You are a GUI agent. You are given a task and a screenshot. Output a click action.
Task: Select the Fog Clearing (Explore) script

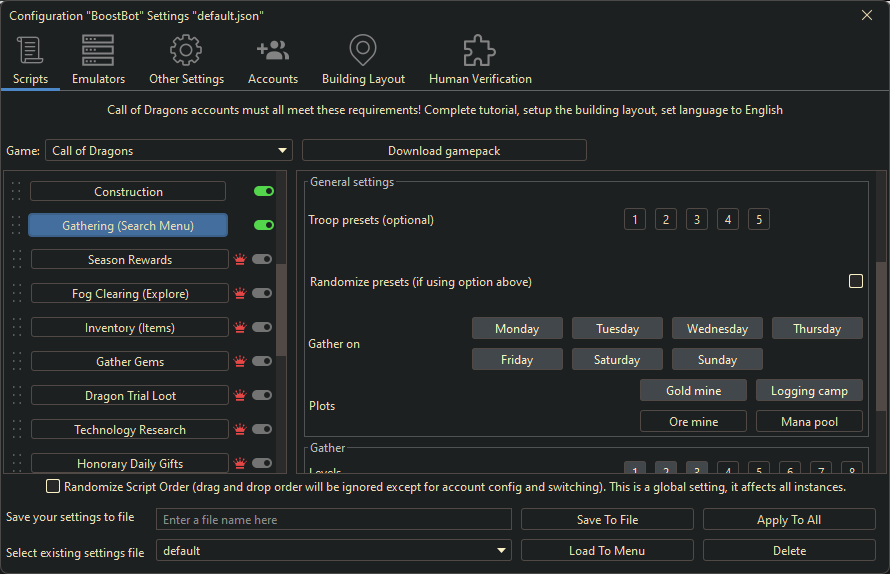[130, 294]
